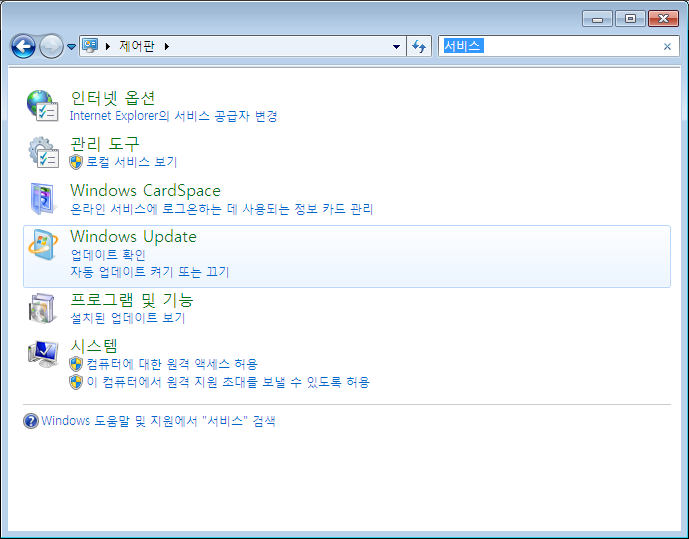Image resolution: width=689 pixels, height=539 pixels.
Task: Click shield icon beside 컴퓨터에 대한 원격 액세스 허용
Action: (76, 364)
